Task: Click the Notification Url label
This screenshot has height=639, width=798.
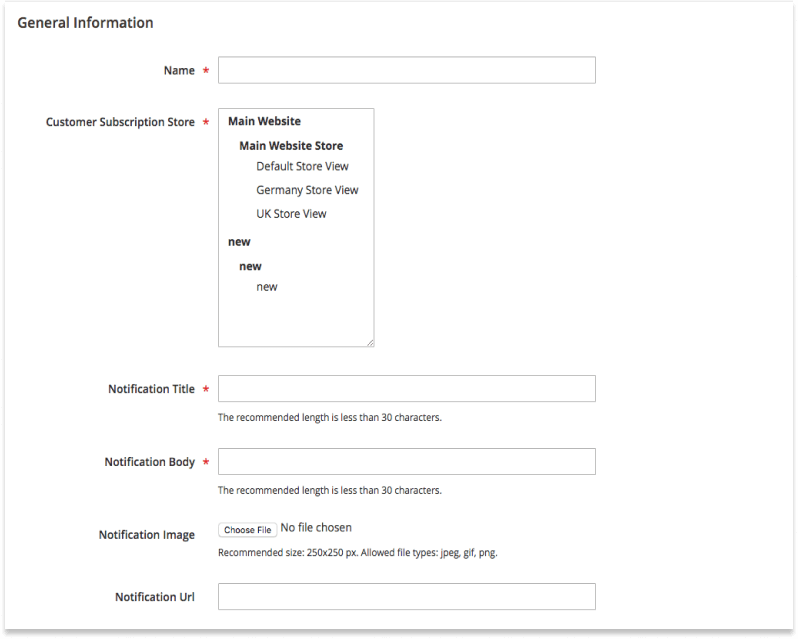Action: (155, 597)
